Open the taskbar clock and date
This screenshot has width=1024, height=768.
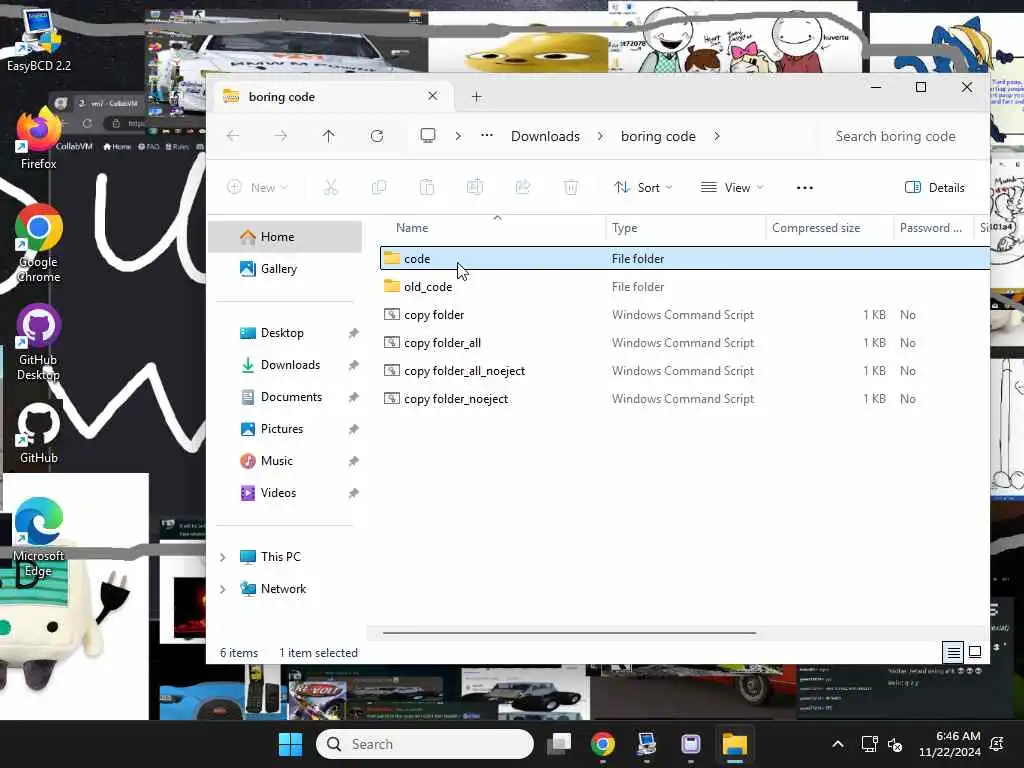950,744
